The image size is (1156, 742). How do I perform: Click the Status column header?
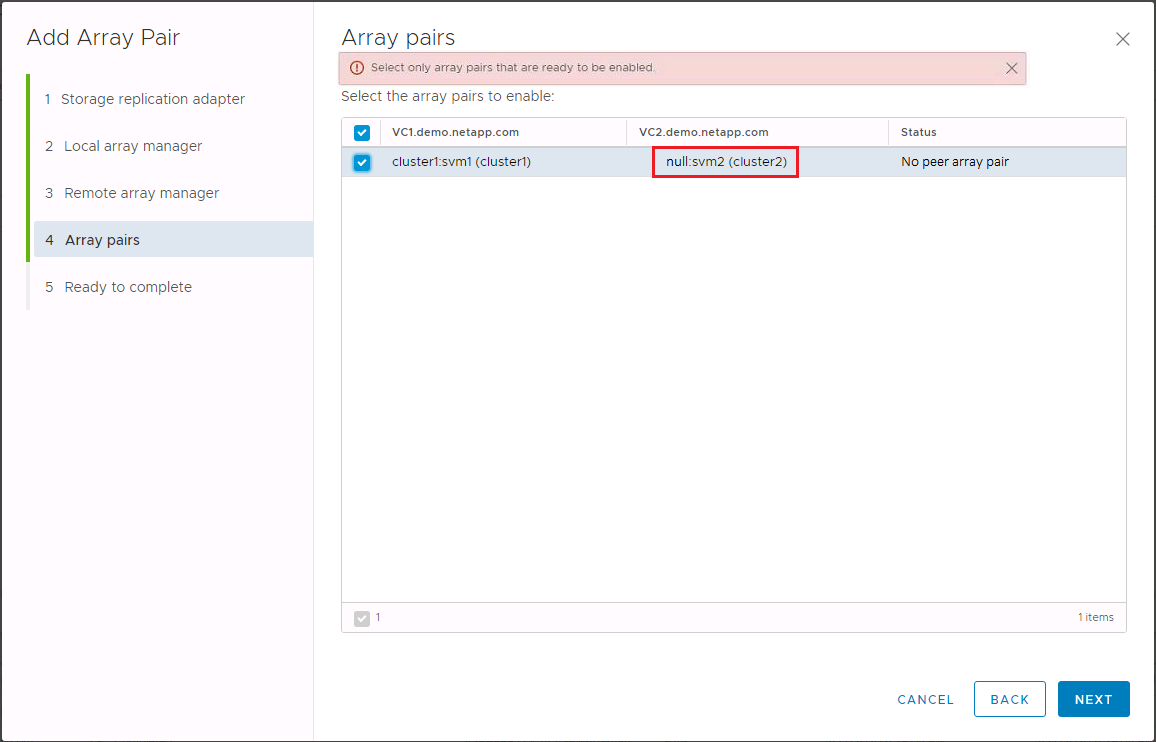(918, 131)
